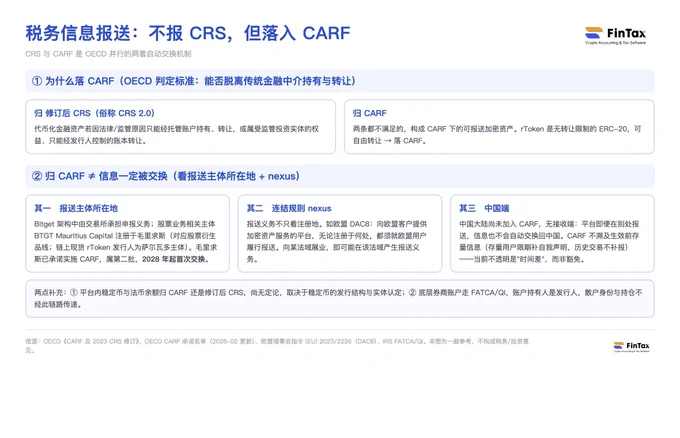Click body text starting 代币化金融资产若因法律

(177, 135)
